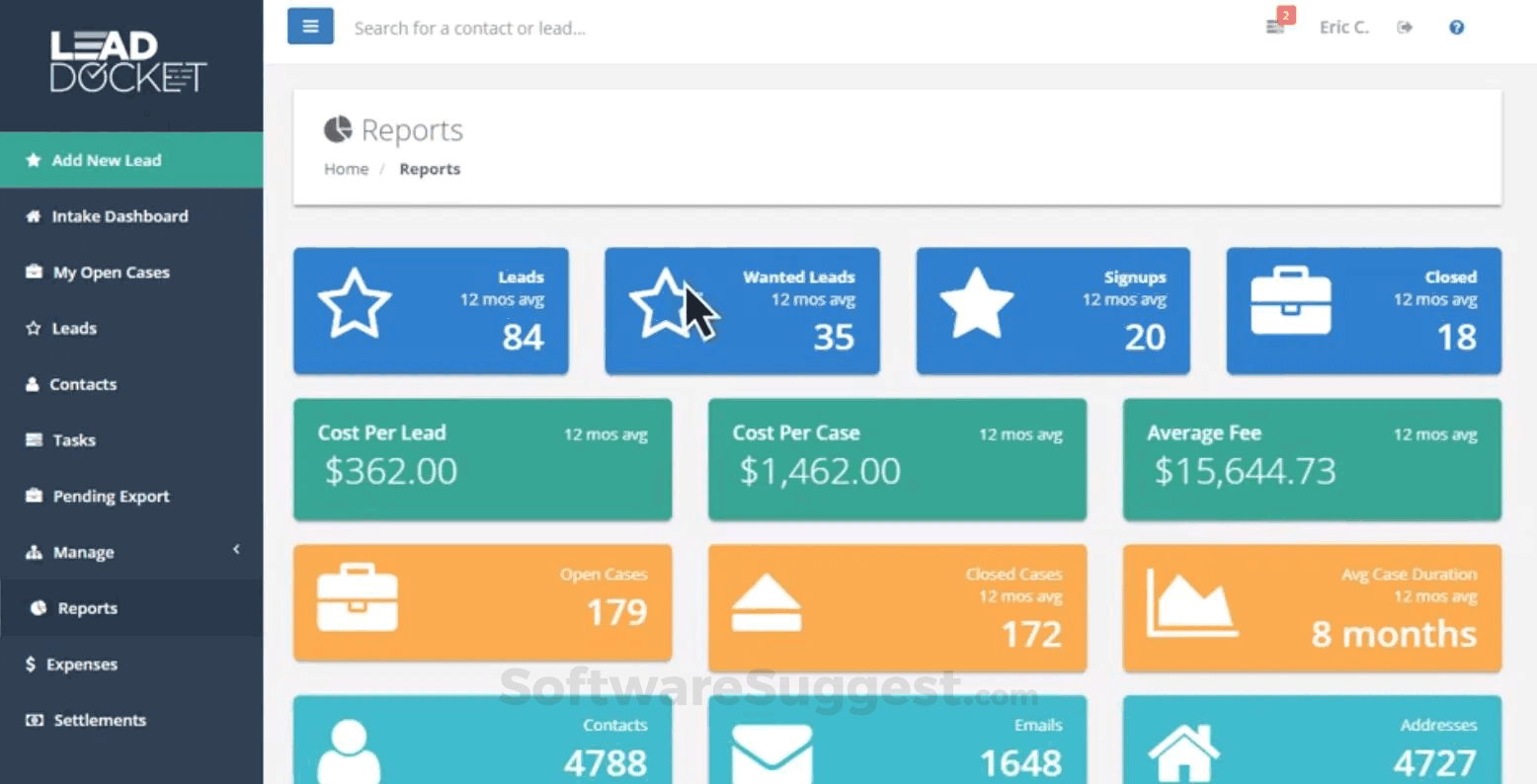This screenshot has width=1537, height=784.
Task: Open Tasks using the list icon
Action: (33, 439)
